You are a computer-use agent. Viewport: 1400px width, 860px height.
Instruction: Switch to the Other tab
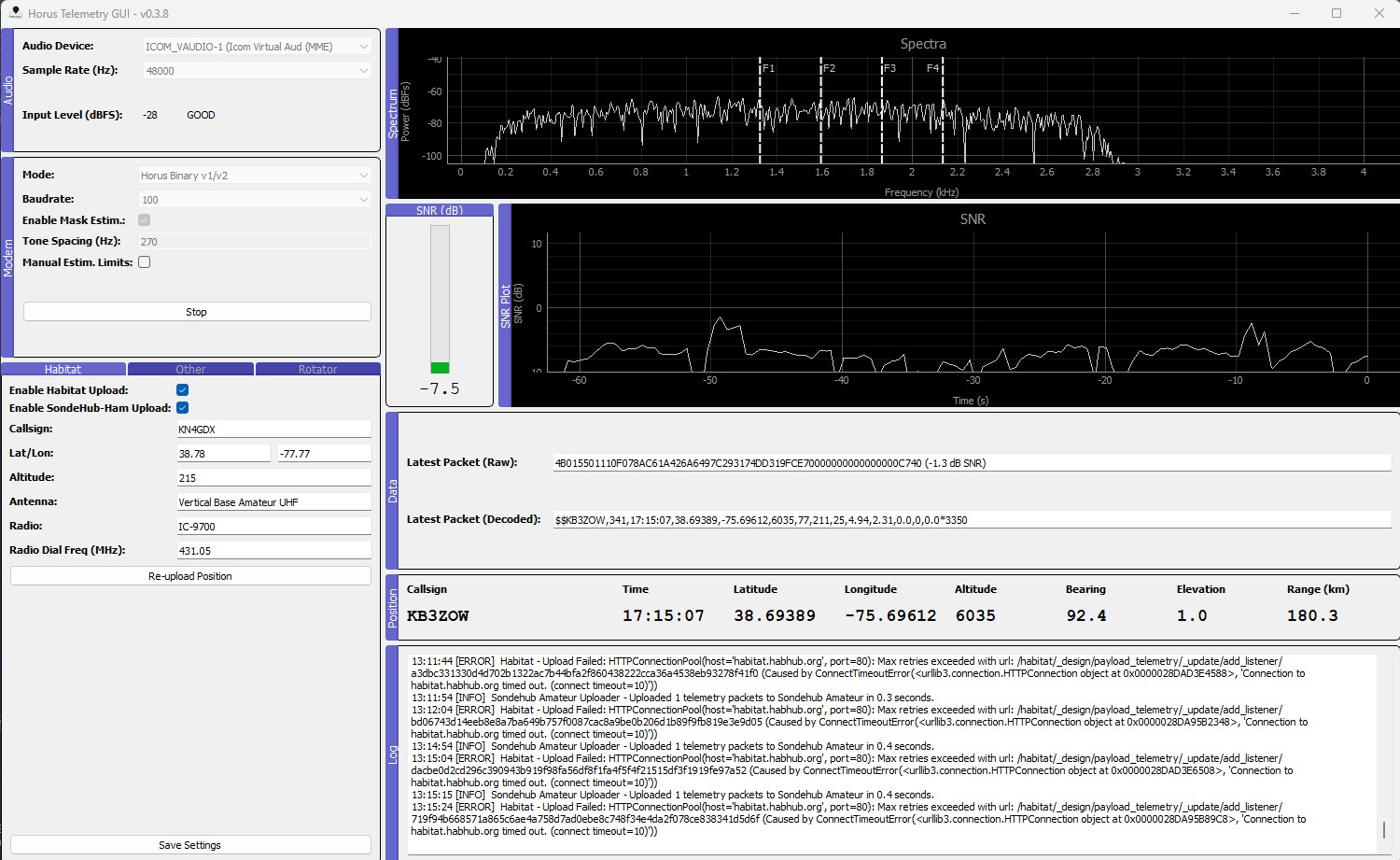click(x=190, y=370)
